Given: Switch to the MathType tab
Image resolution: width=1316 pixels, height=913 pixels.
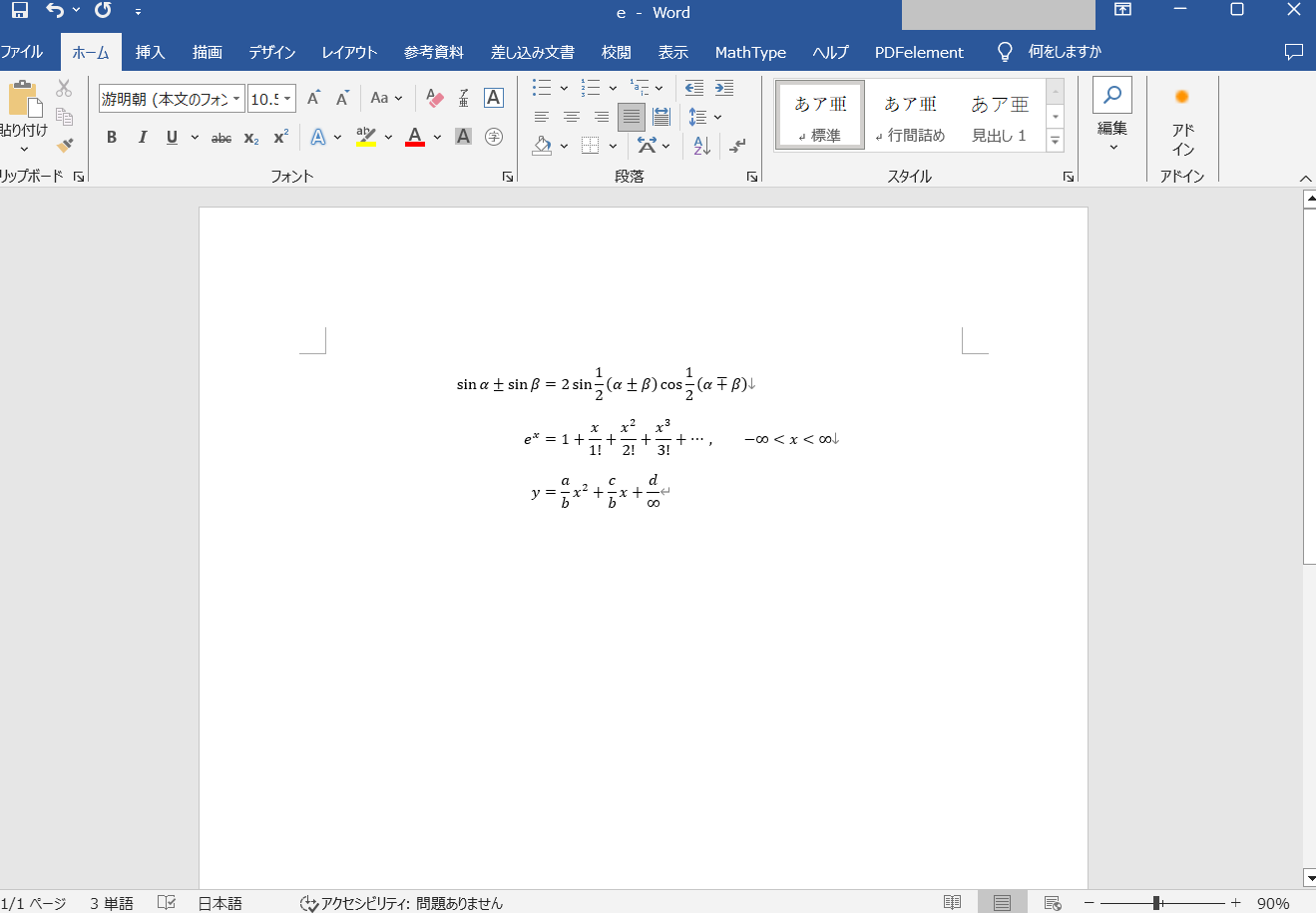Looking at the screenshot, I should tap(750, 52).
